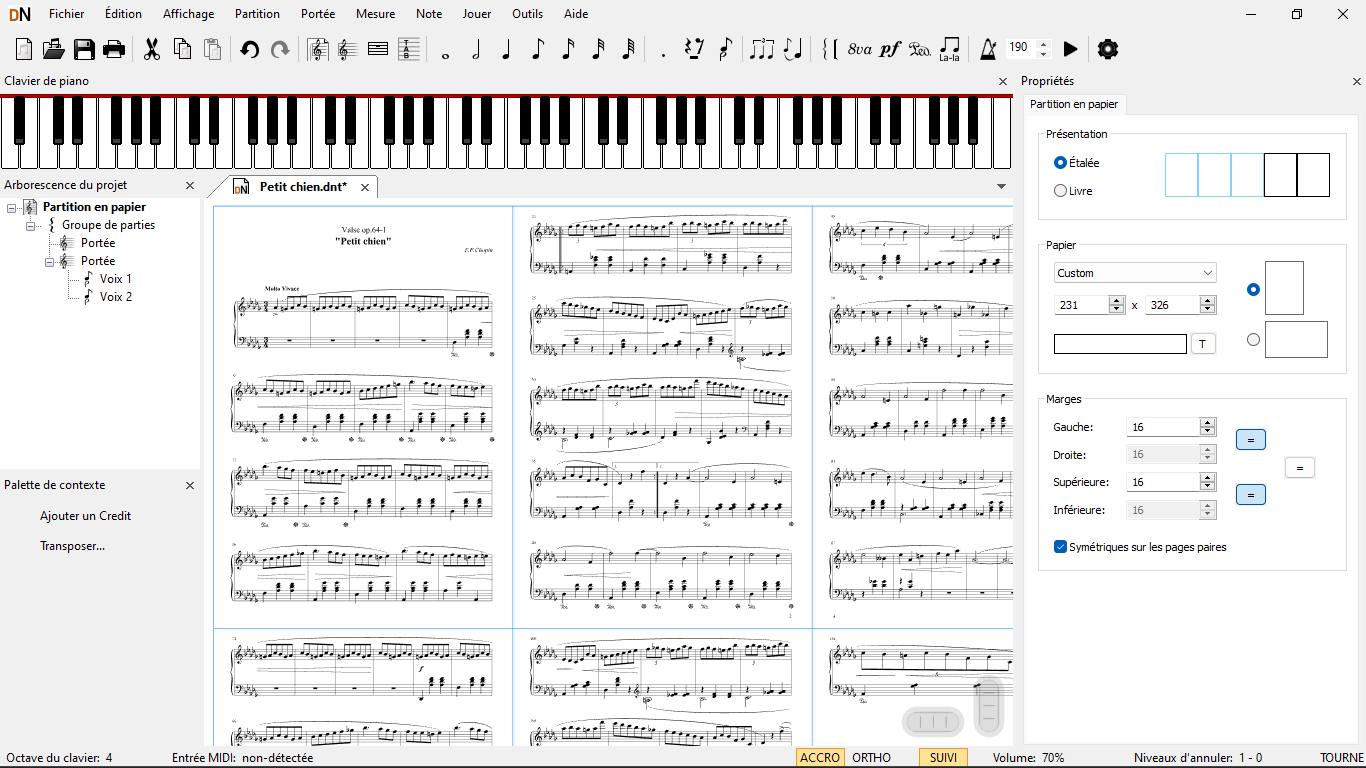Close the Clavier de piano panel

pyautogui.click(x=1003, y=82)
